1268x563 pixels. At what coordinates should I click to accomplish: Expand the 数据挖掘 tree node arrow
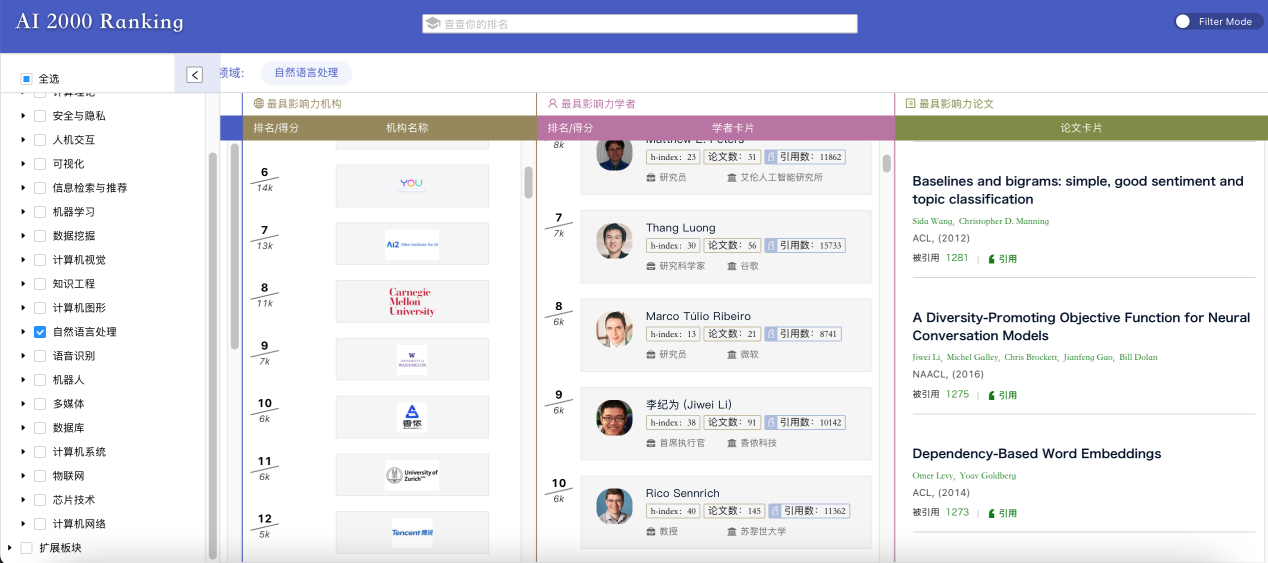23,236
